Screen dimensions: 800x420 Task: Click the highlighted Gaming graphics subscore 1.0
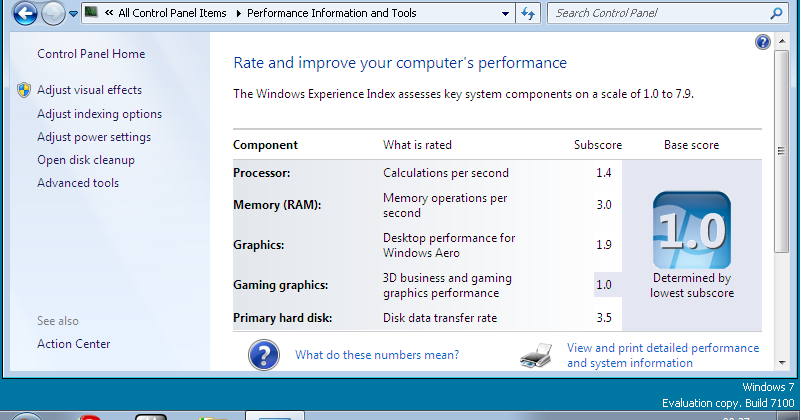coord(604,285)
